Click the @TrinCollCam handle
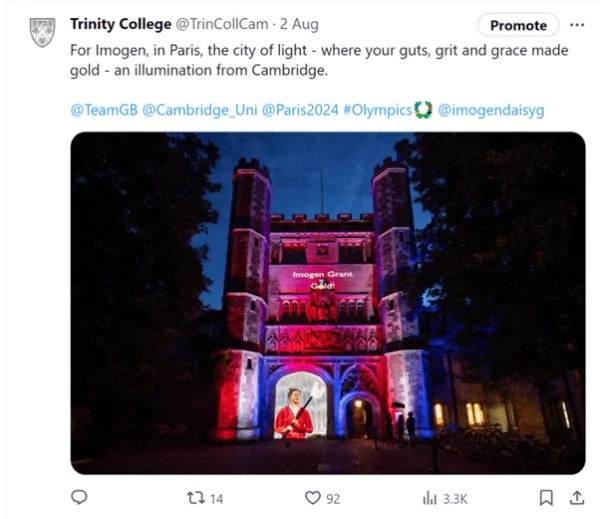The image size is (600, 519). click(x=214, y=24)
